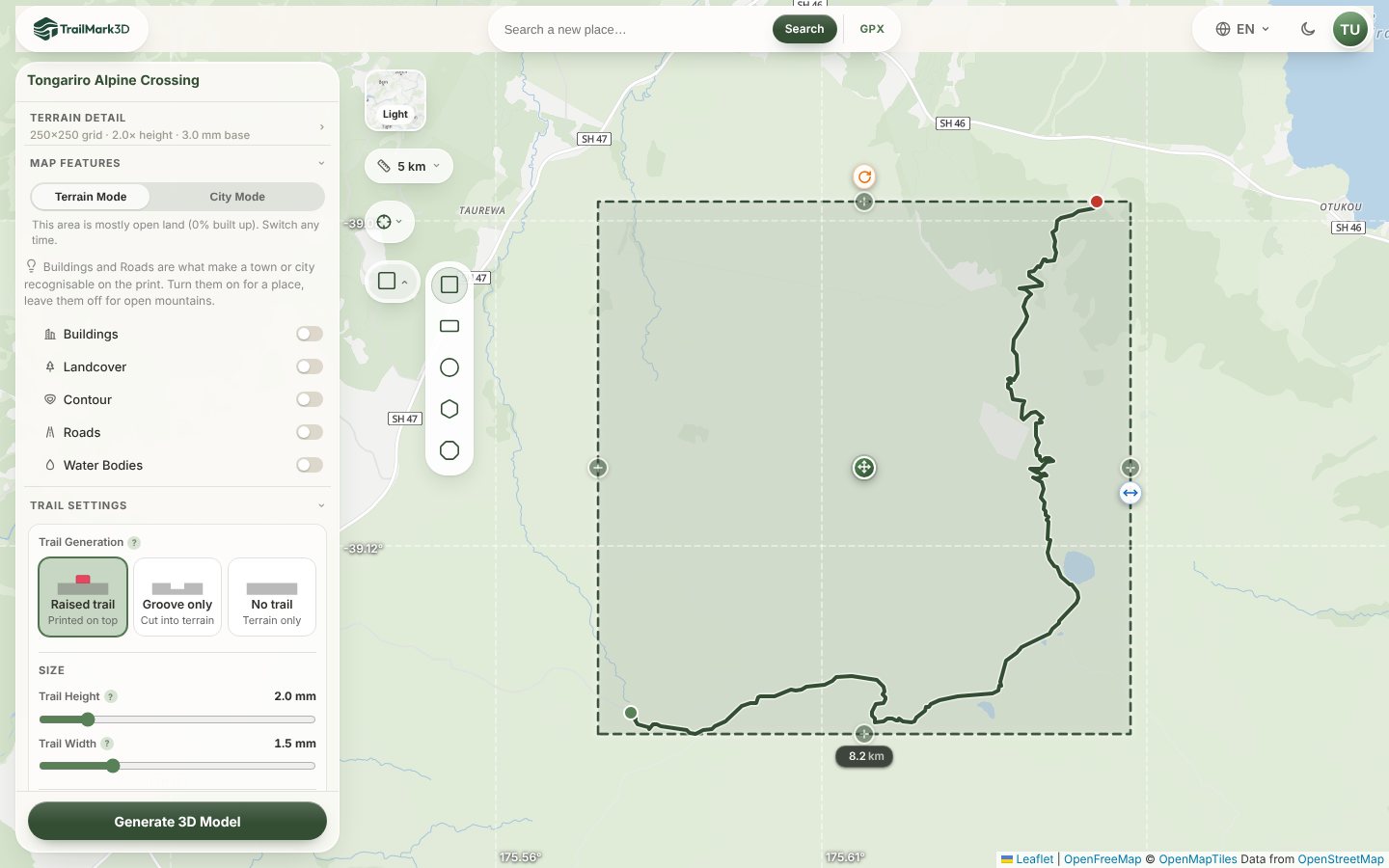The width and height of the screenshot is (1389, 868).
Task: Open the 5 km size dropdown
Action: (409, 166)
